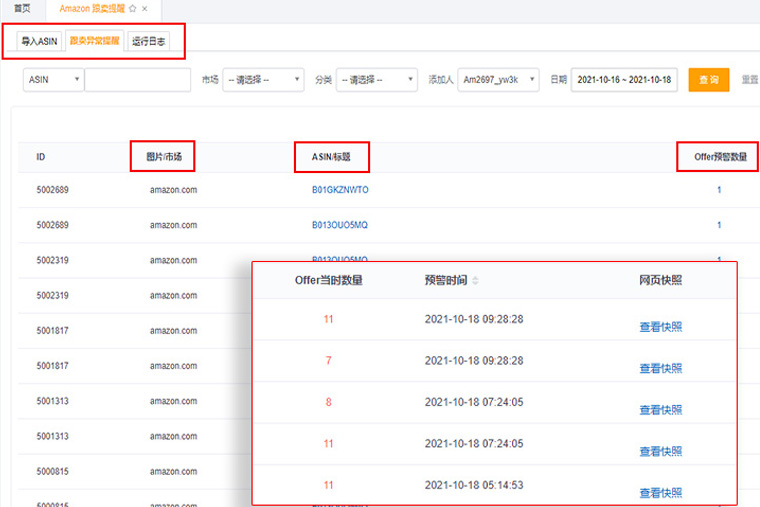Click Offer预警数量 value in first row

tap(718, 189)
